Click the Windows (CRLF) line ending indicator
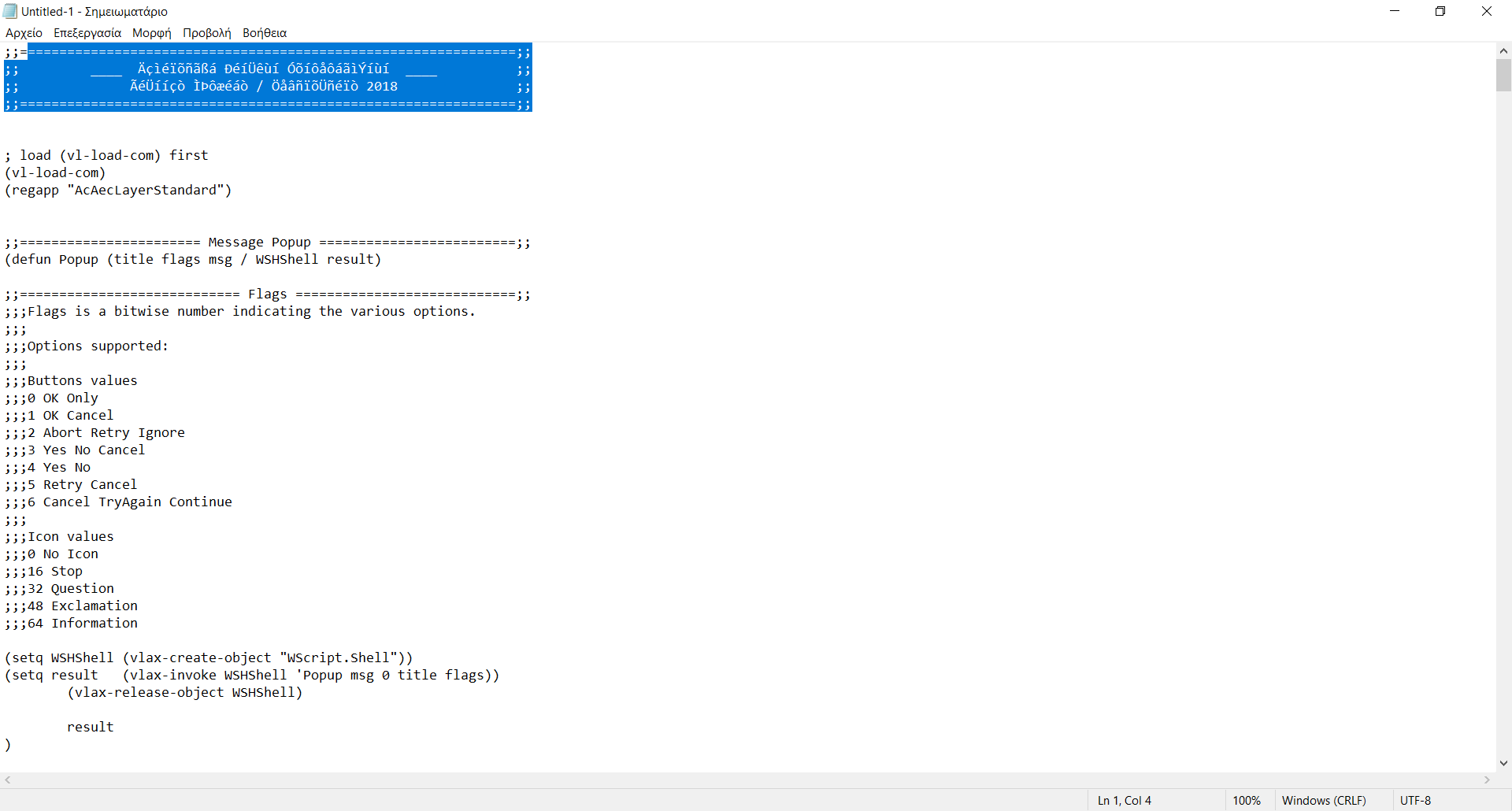This screenshot has height=811, width=1512. coord(1324,801)
